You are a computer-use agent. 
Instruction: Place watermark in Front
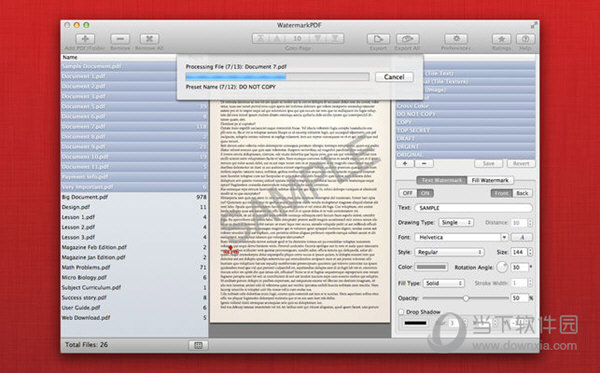501,193
